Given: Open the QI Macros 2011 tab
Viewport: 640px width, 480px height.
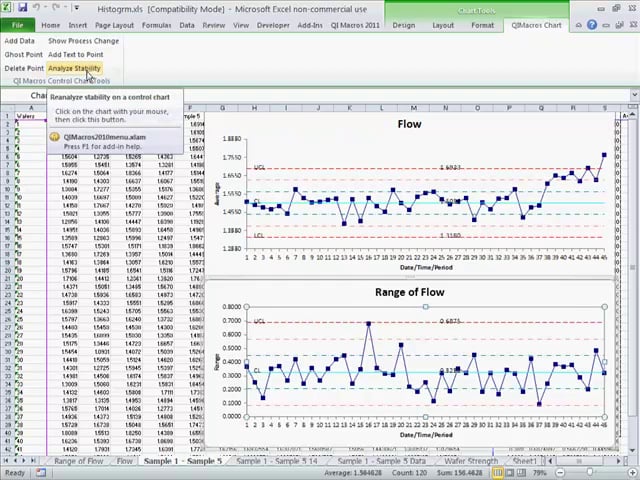Looking at the screenshot, I should click(355, 25).
